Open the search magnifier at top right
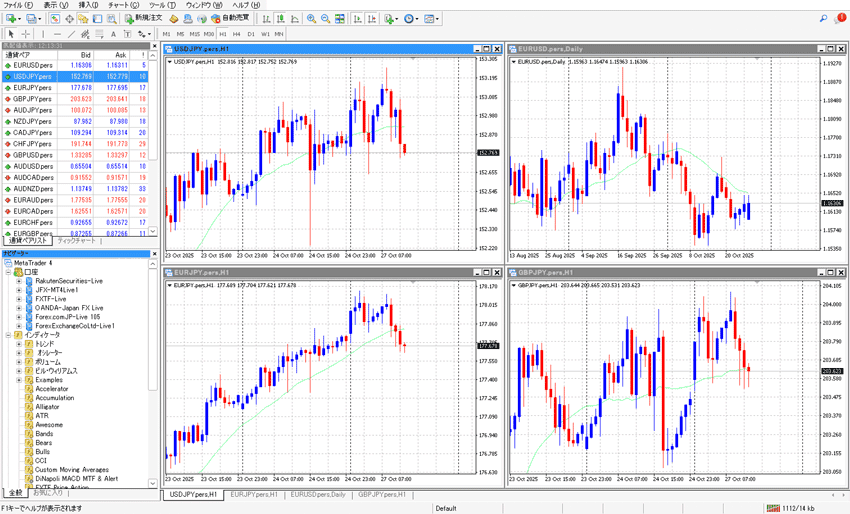 pos(823,18)
